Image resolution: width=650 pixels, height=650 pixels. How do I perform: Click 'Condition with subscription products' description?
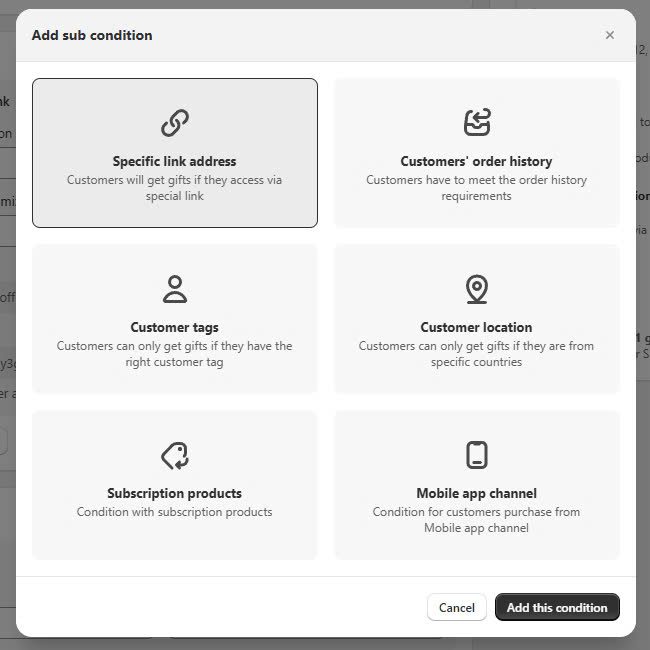pyautogui.click(x=175, y=512)
